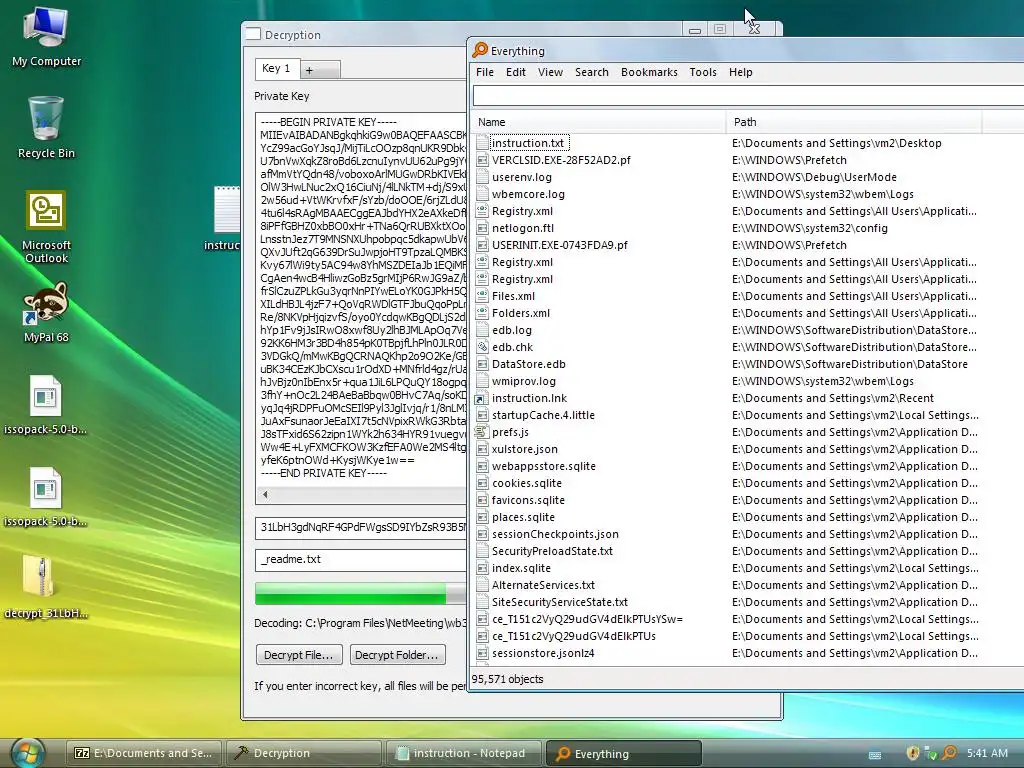
Task: Click the security shield tray icon
Action: pyautogui.click(x=913, y=753)
